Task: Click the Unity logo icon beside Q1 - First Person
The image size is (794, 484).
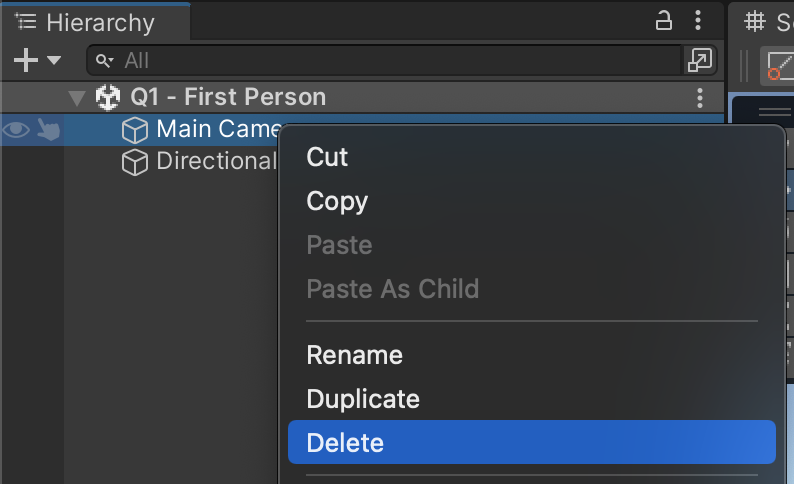Action: click(107, 97)
